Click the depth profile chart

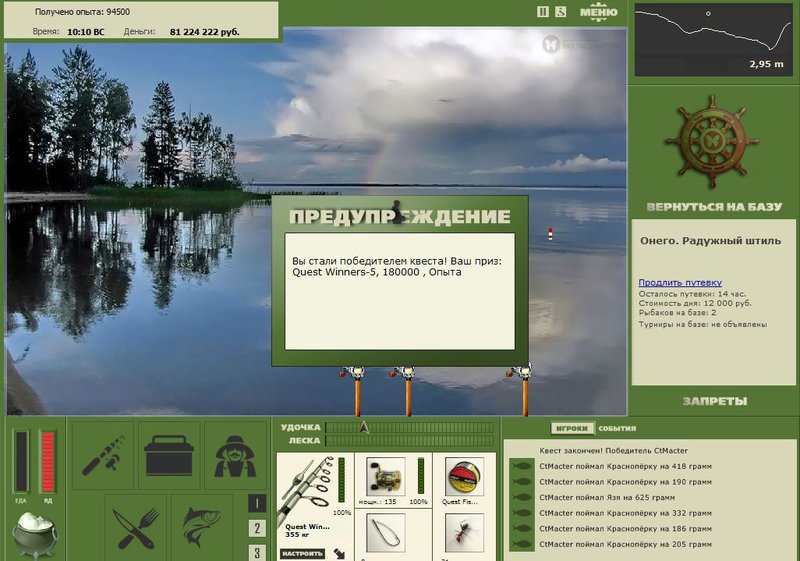click(713, 41)
